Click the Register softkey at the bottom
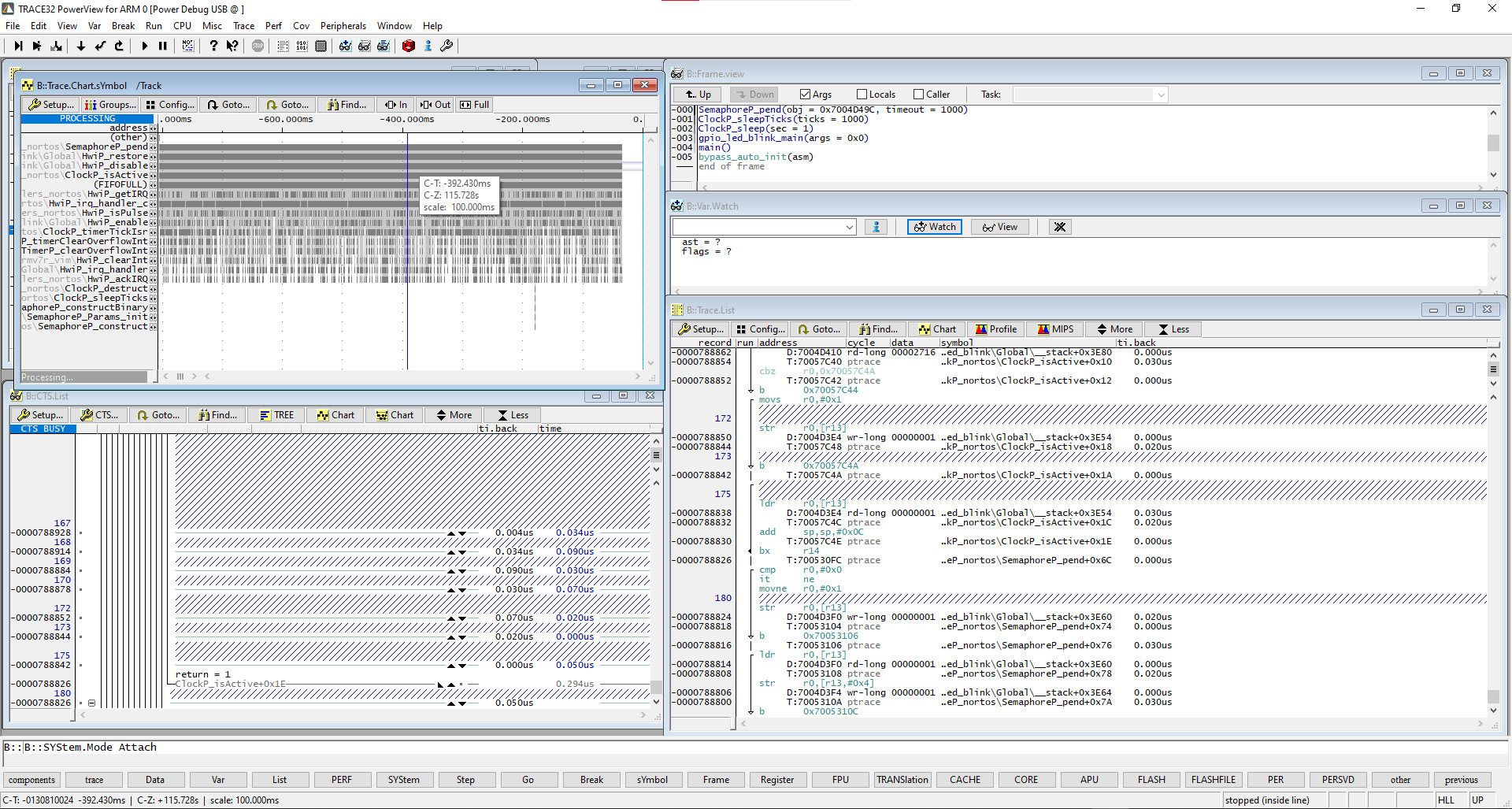Image resolution: width=1512 pixels, height=809 pixels. (x=777, y=780)
